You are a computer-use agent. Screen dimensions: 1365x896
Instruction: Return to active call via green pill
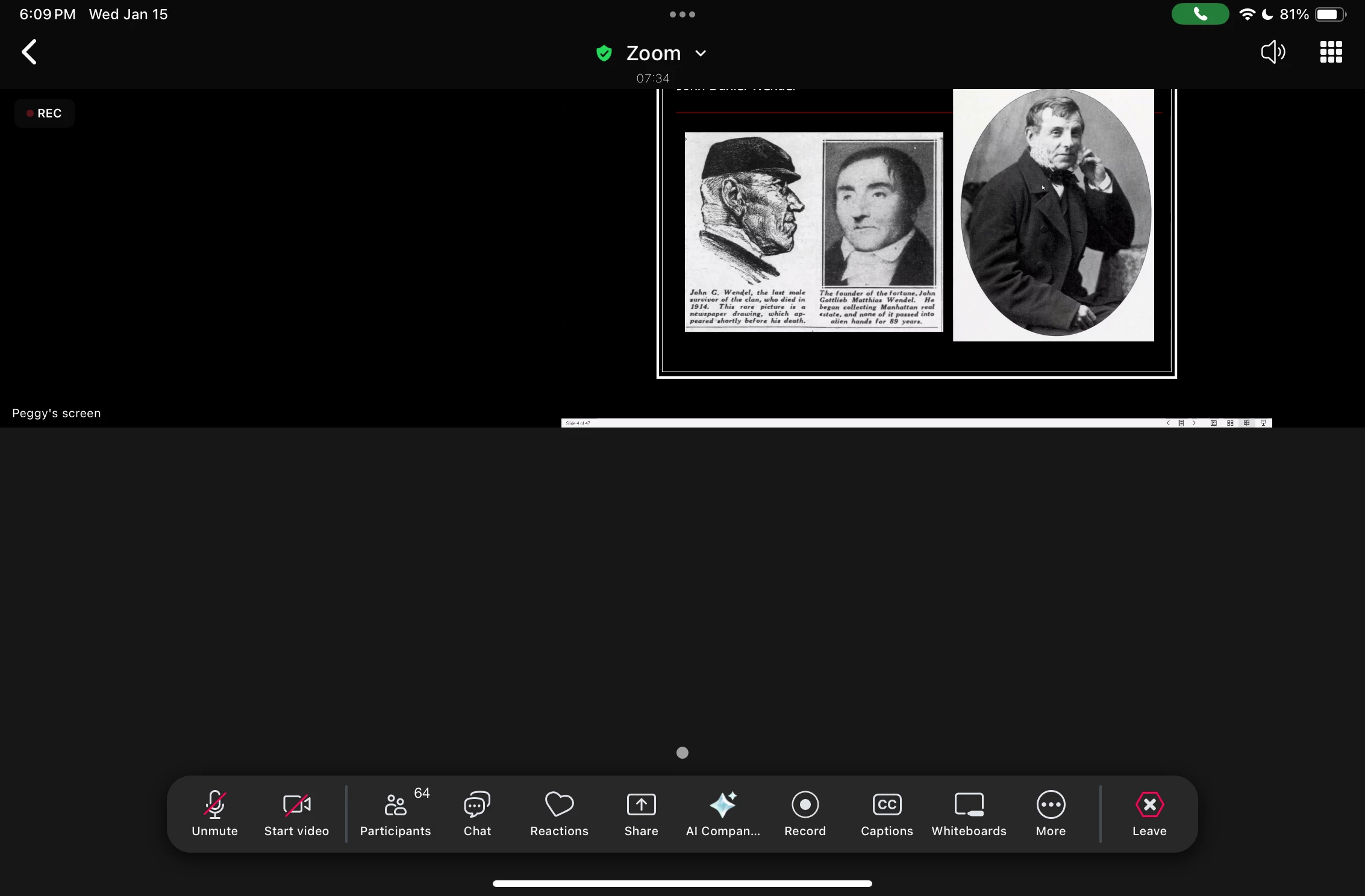click(1200, 14)
